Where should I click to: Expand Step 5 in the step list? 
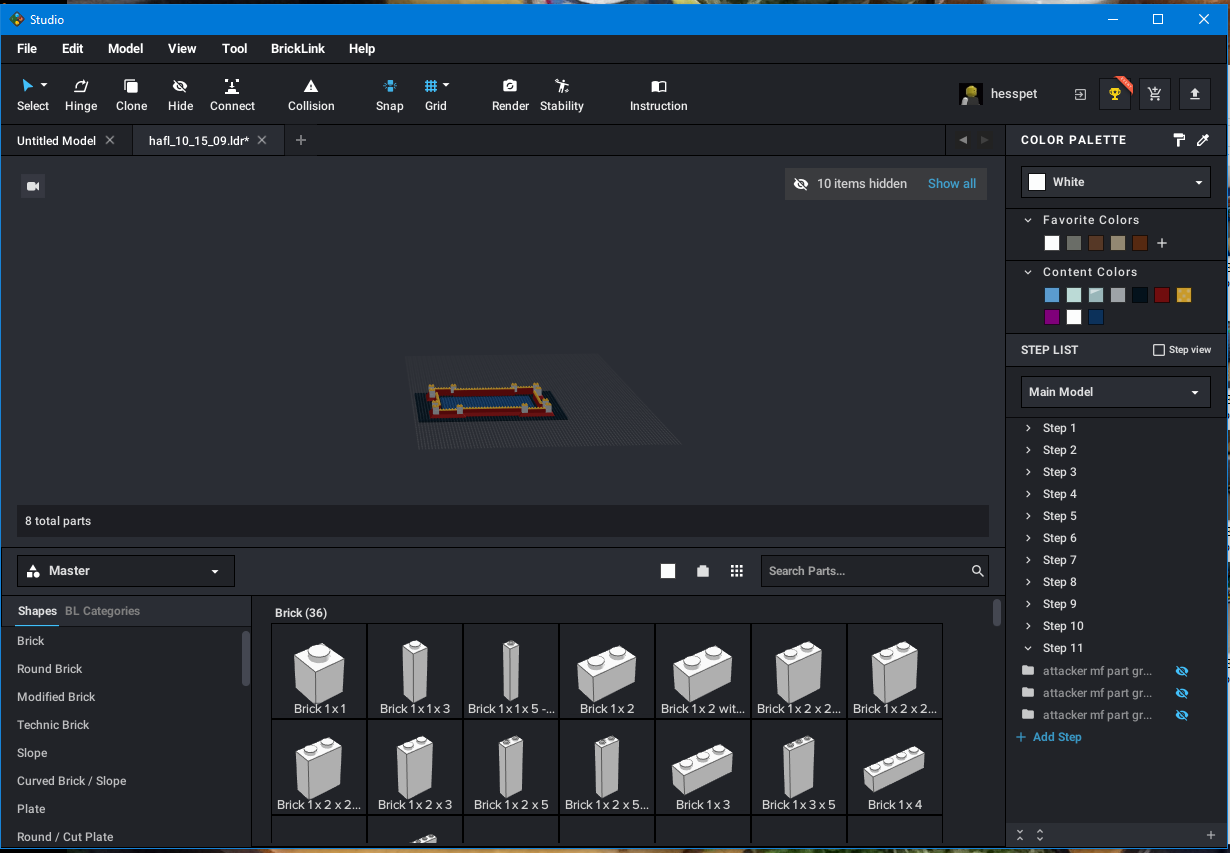tap(1028, 516)
